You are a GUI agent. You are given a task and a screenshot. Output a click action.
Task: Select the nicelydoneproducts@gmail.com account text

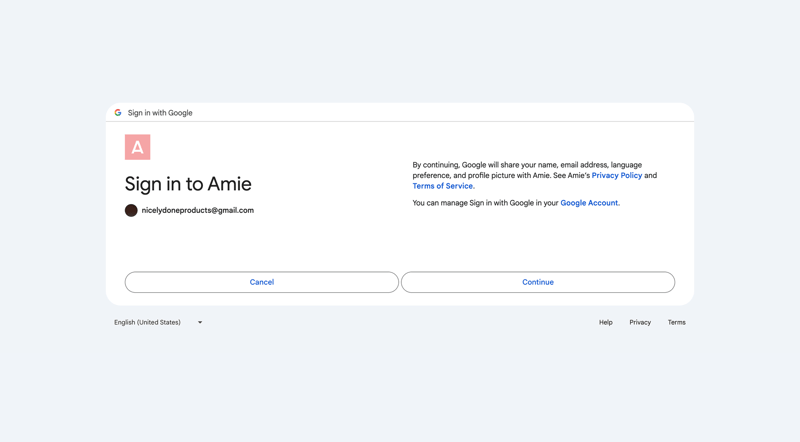(197, 210)
